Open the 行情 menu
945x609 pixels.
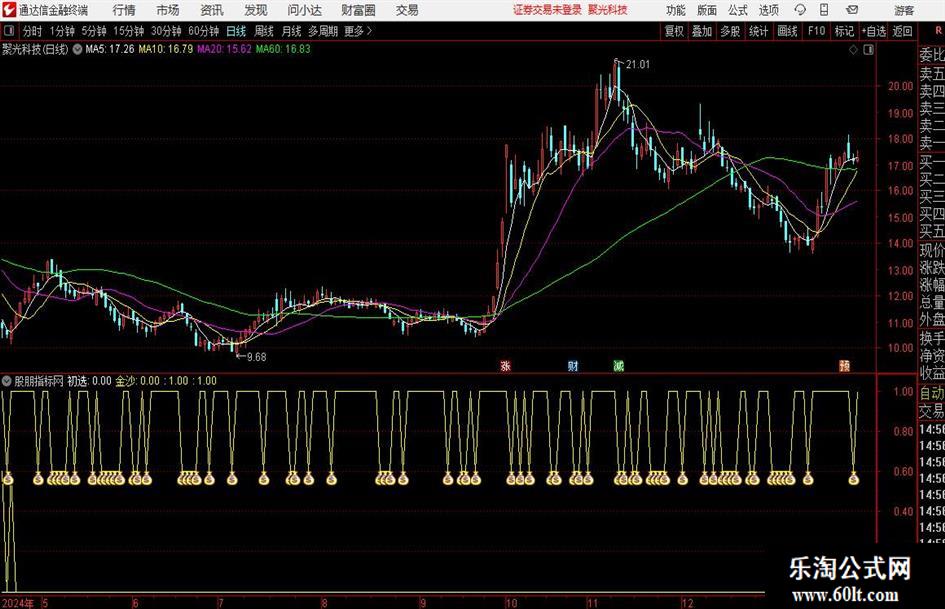(124, 10)
